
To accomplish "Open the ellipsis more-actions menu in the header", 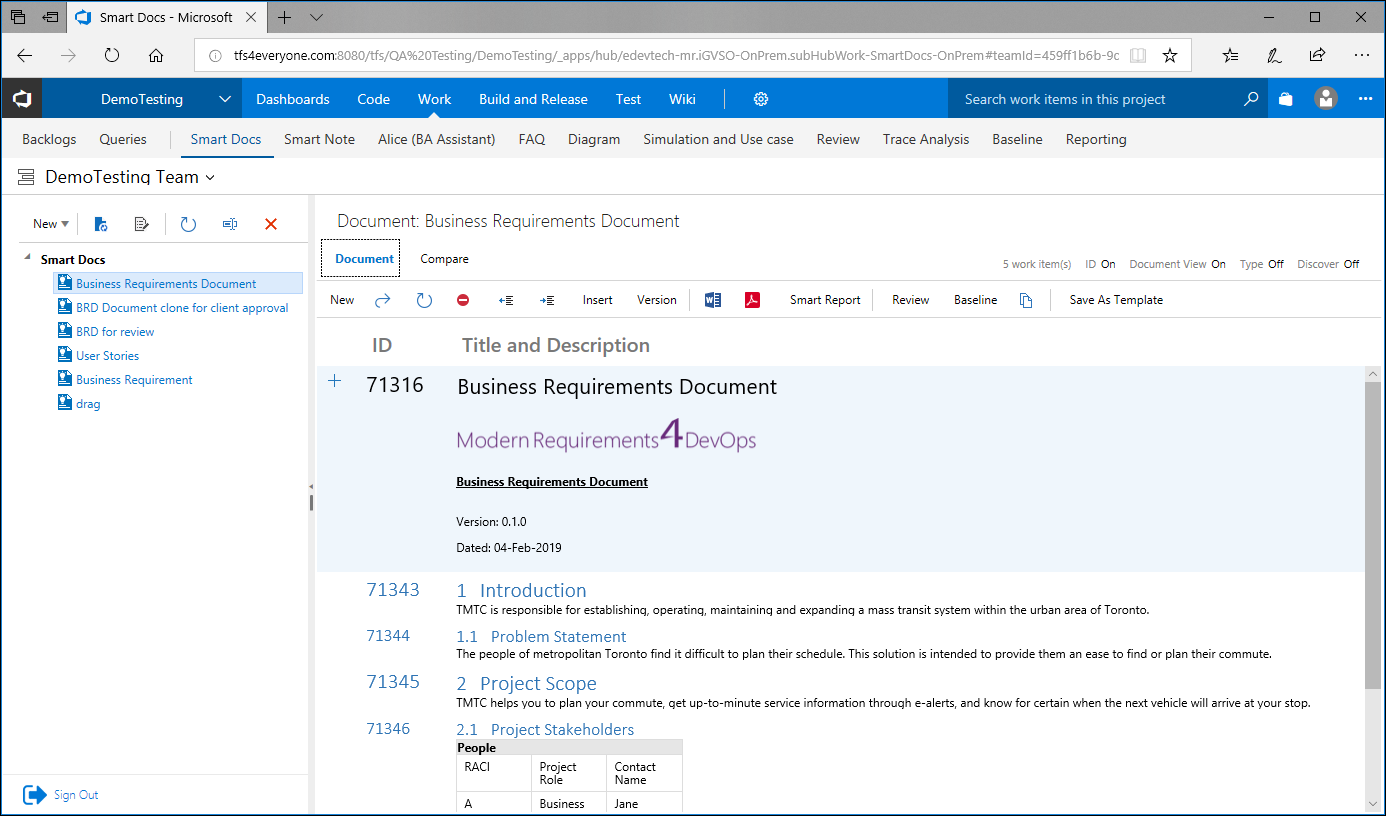I will [1366, 99].
